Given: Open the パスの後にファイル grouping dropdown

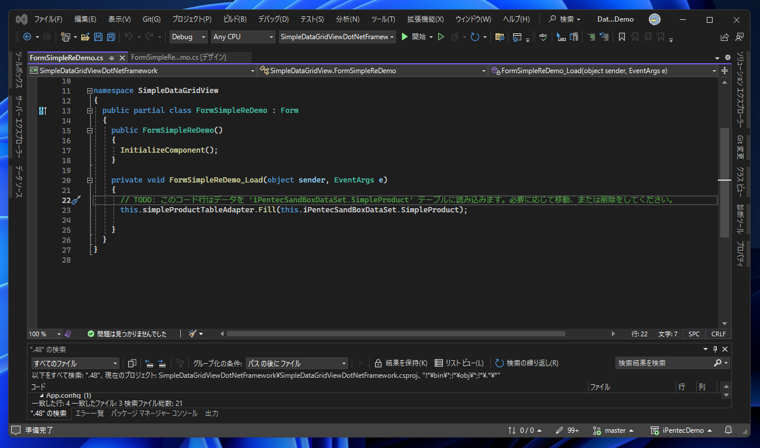Looking at the screenshot, I should 297,363.
